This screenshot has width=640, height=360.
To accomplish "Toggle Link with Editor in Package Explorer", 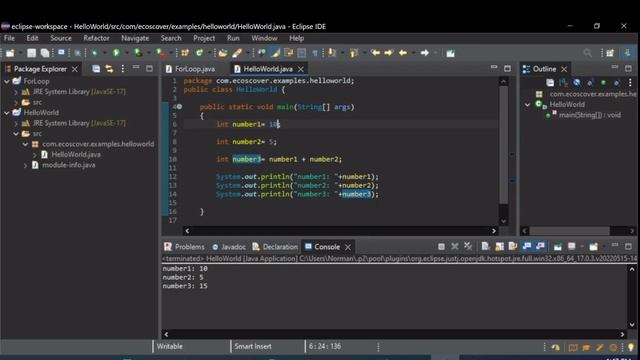I will pyautogui.click(x=109, y=69).
